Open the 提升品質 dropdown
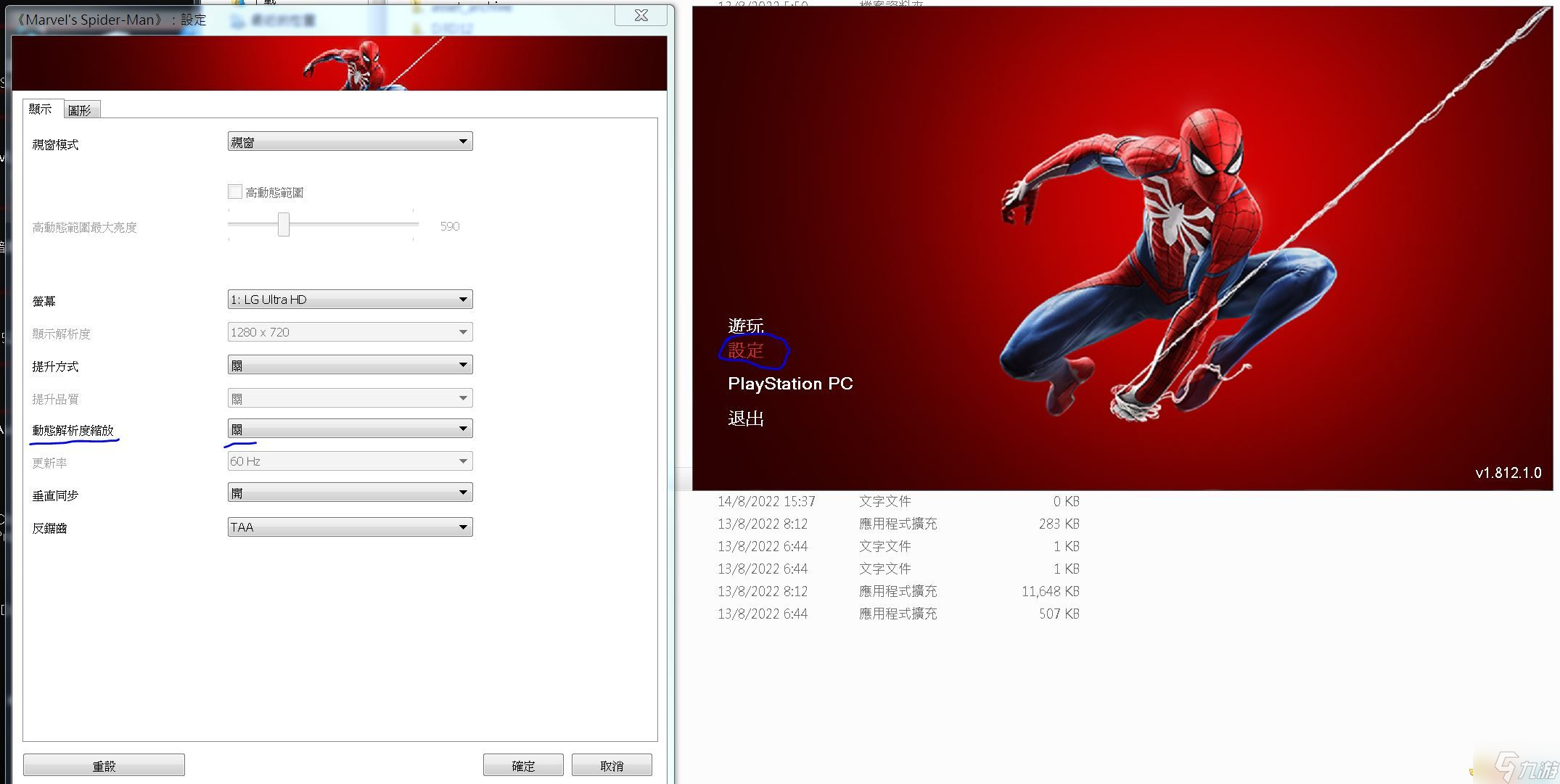 [x=350, y=398]
